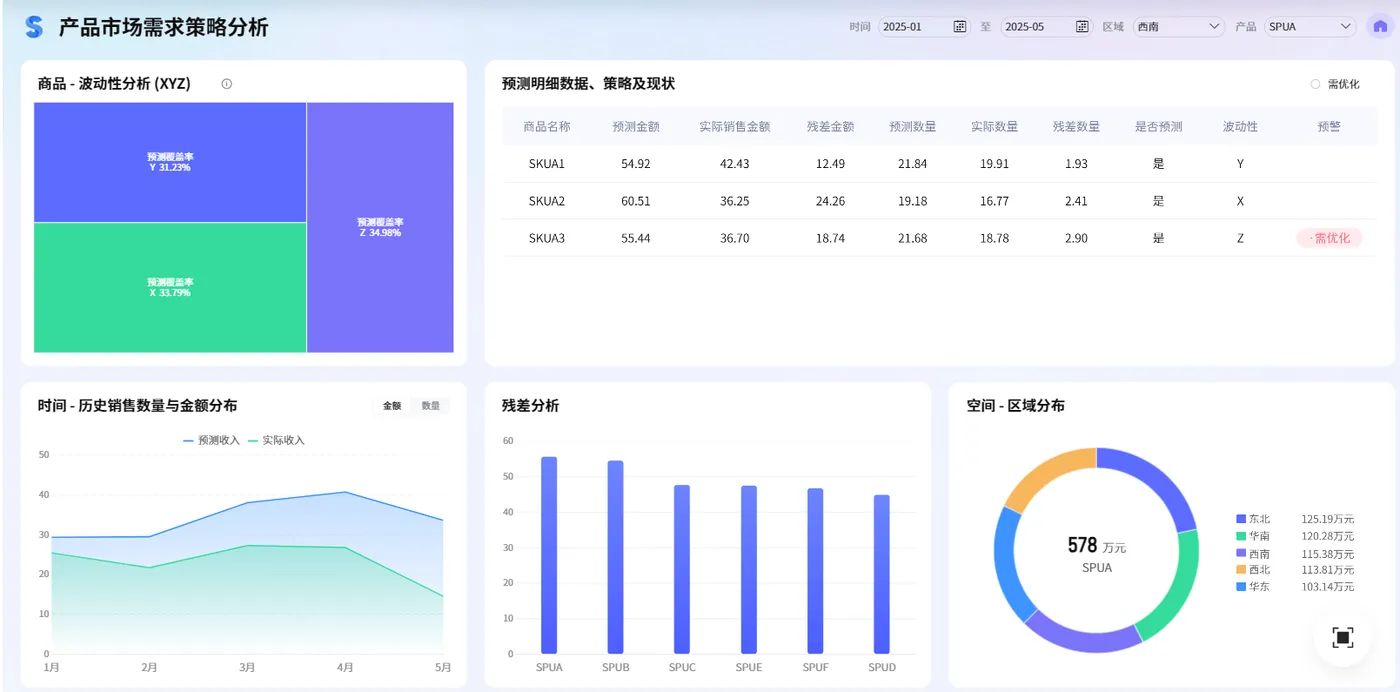Click the 24.26 residual amount value
The width and height of the screenshot is (1400, 692).
pos(830,201)
